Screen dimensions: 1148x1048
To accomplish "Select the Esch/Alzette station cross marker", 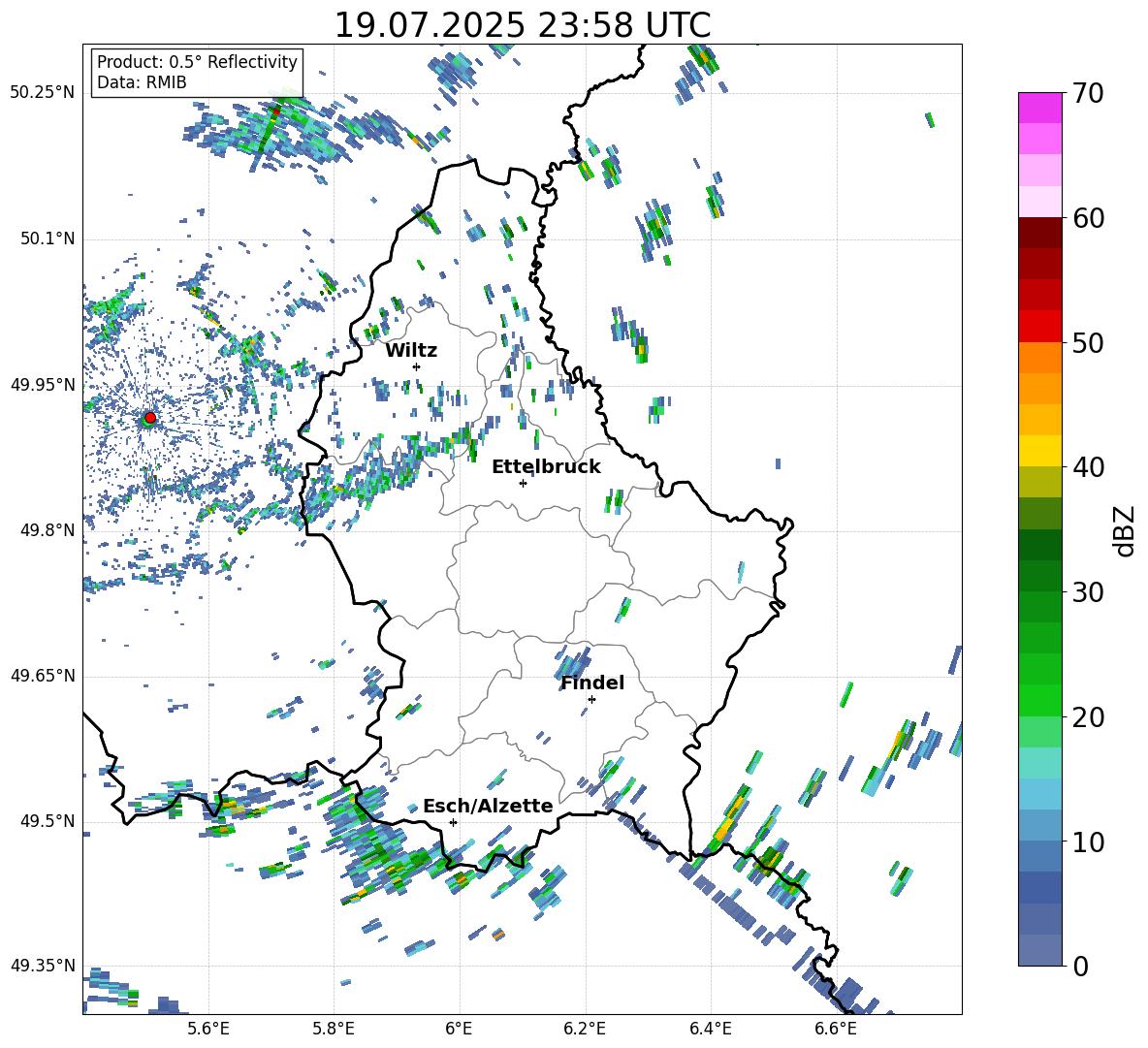I will [x=453, y=822].
